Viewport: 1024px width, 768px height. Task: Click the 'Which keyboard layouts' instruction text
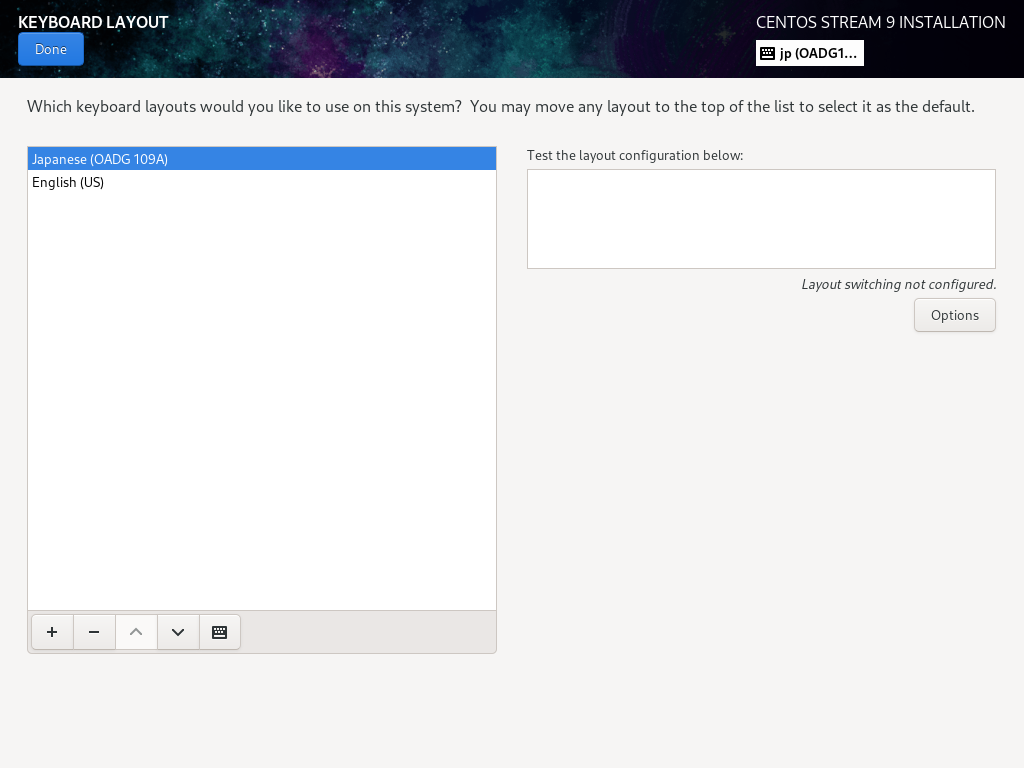click(x=500, y=106)
